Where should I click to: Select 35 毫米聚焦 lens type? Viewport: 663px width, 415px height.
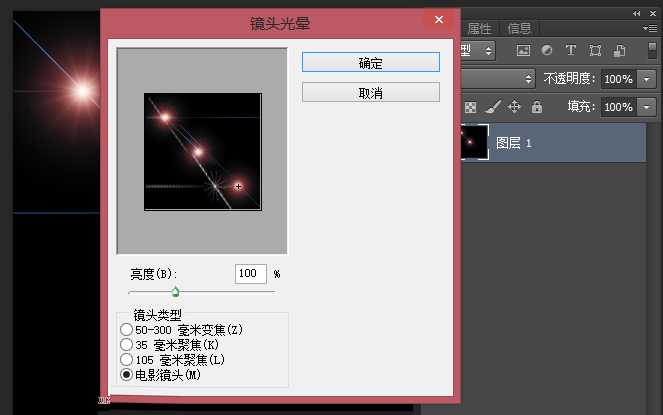pyautogui.click(x=126, y=344)
